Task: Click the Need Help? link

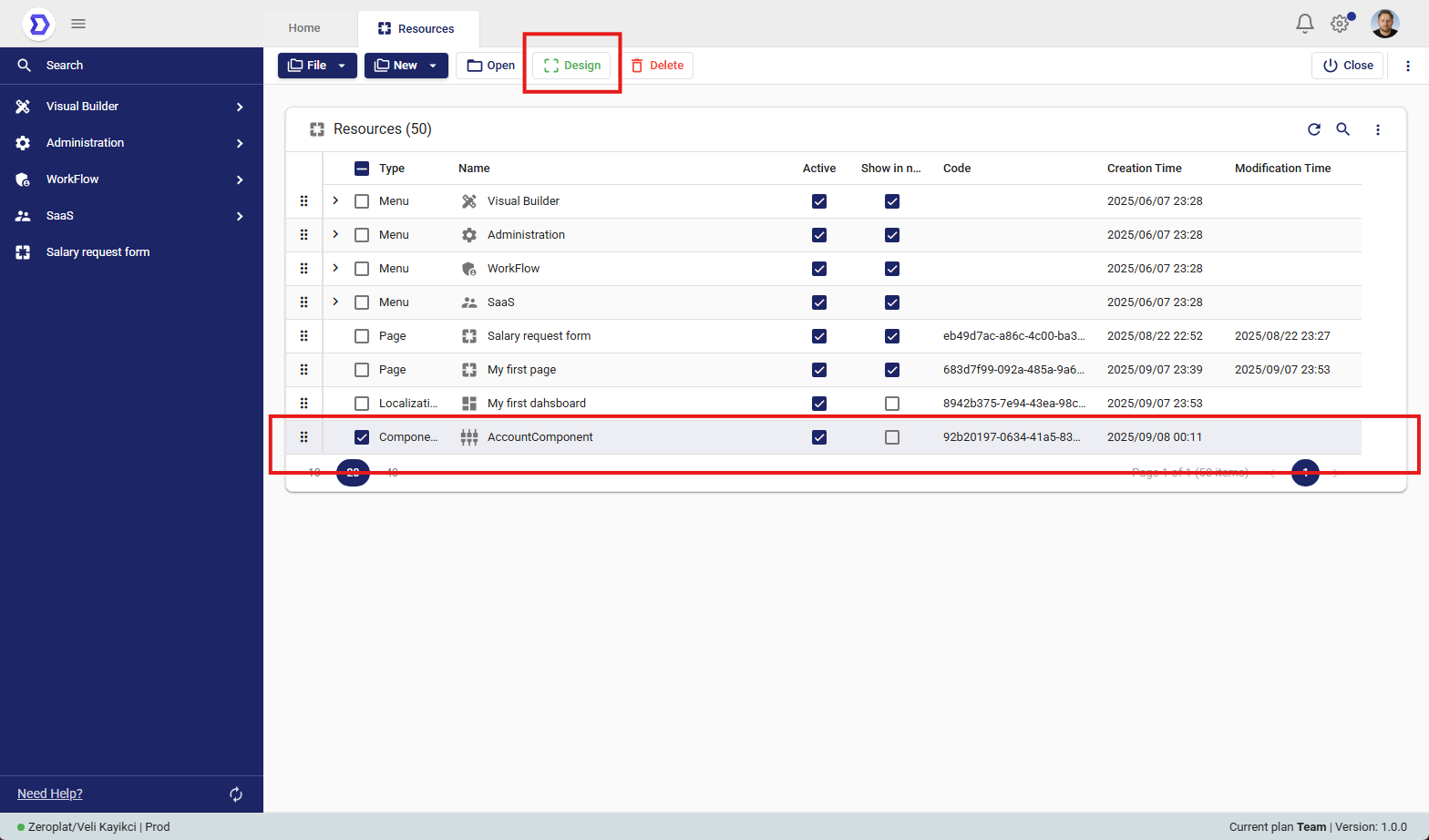Action: (x=50, y=794)
